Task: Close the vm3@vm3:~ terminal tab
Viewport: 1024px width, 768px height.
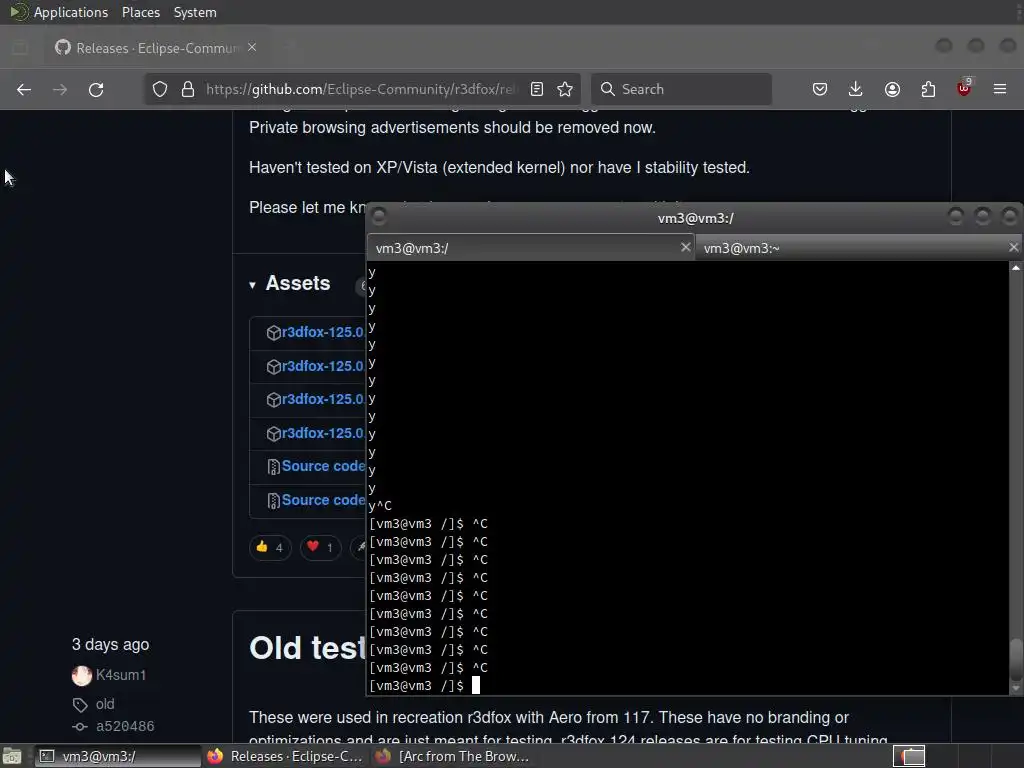Action: pos(1014,248)
